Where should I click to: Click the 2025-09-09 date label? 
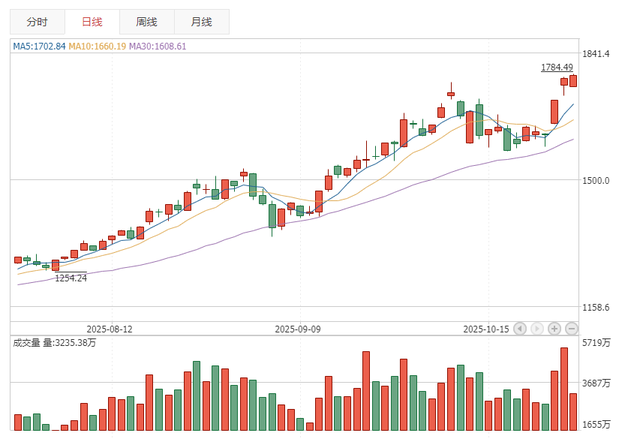pyautogui.click(x=297, y=328)
